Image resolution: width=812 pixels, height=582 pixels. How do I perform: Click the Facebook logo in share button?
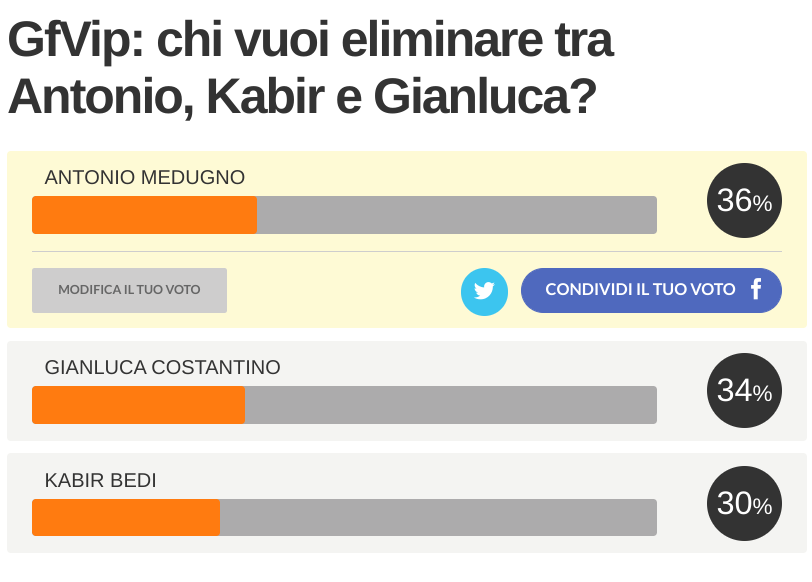pos(756,289)
